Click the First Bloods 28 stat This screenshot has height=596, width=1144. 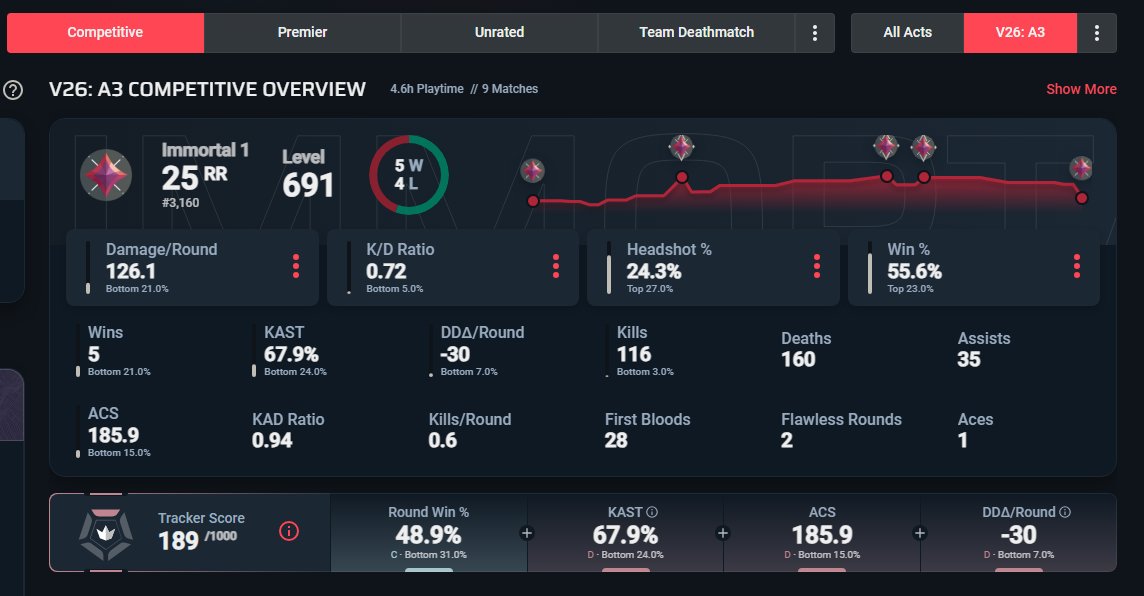647,430
